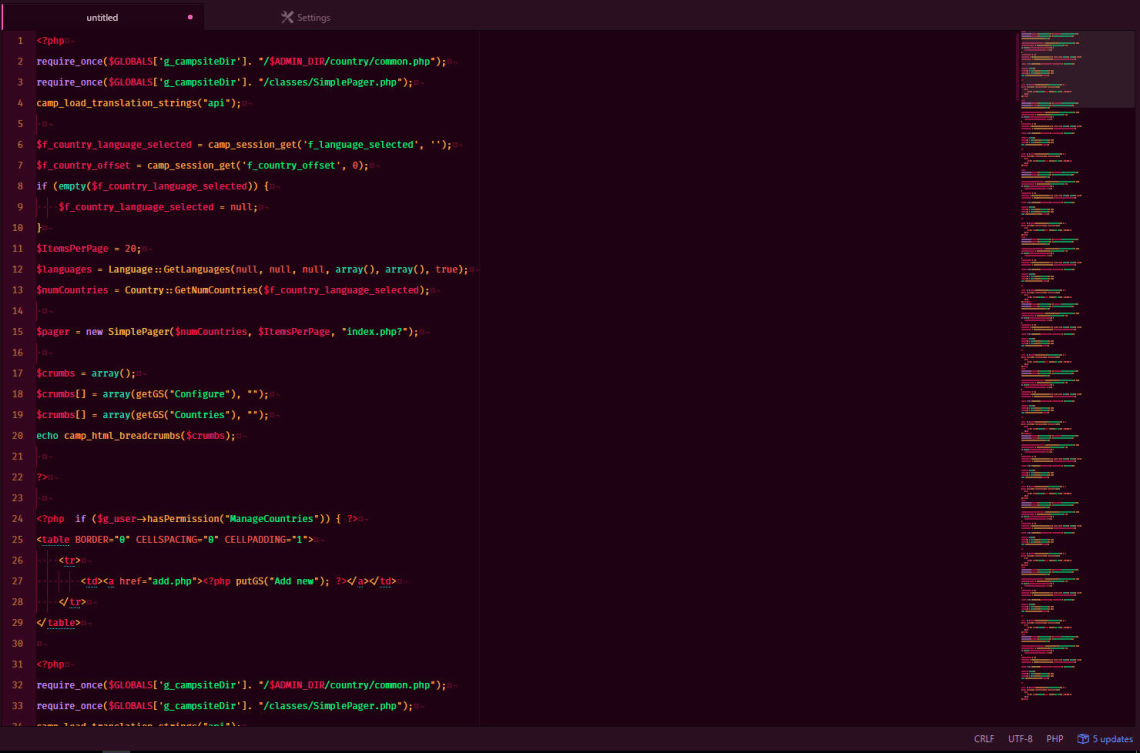
Task: Click line number 25 in gutter
Action: tap(18, 539)
